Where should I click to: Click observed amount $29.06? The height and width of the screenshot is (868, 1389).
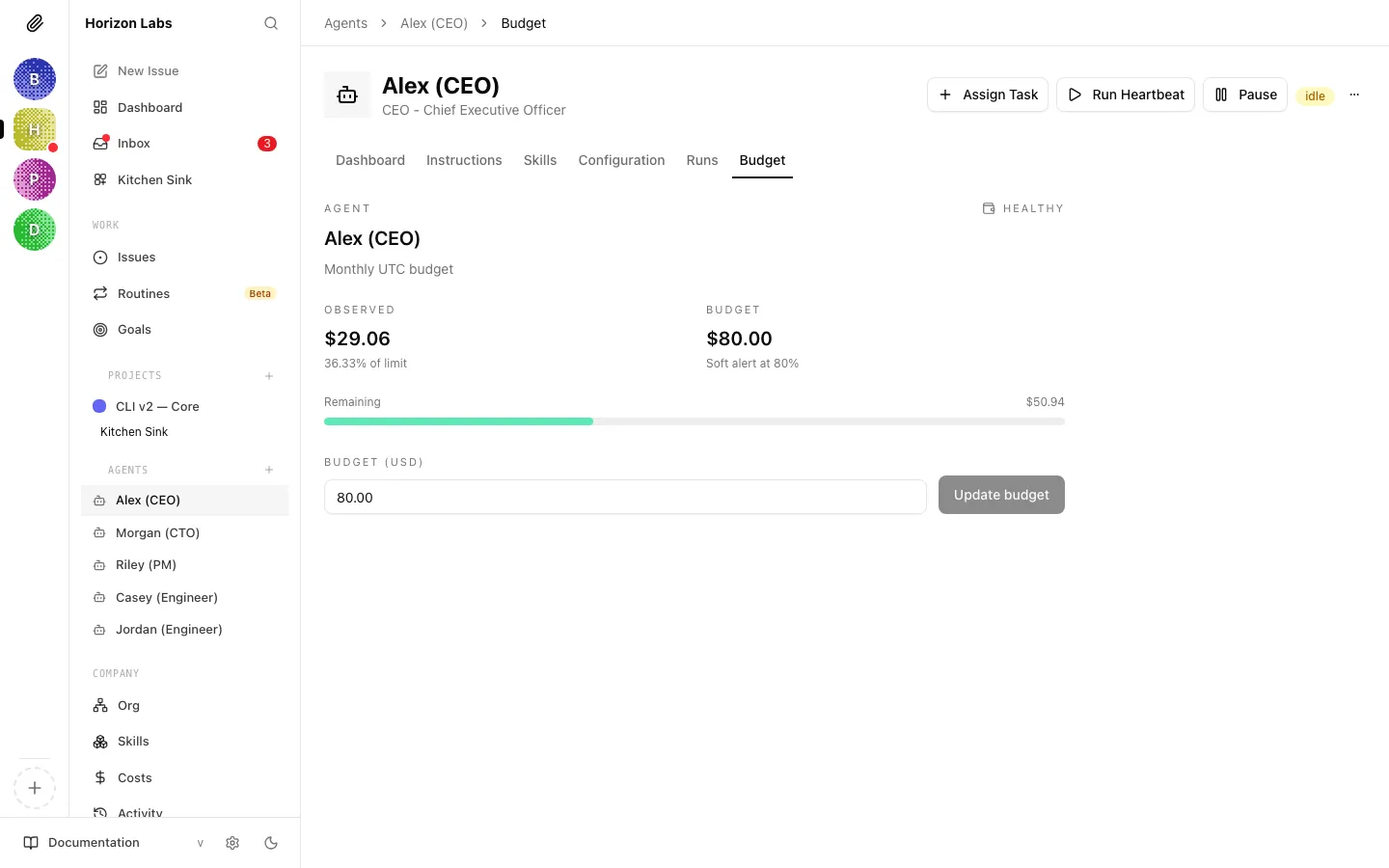[x=357, y=339]
